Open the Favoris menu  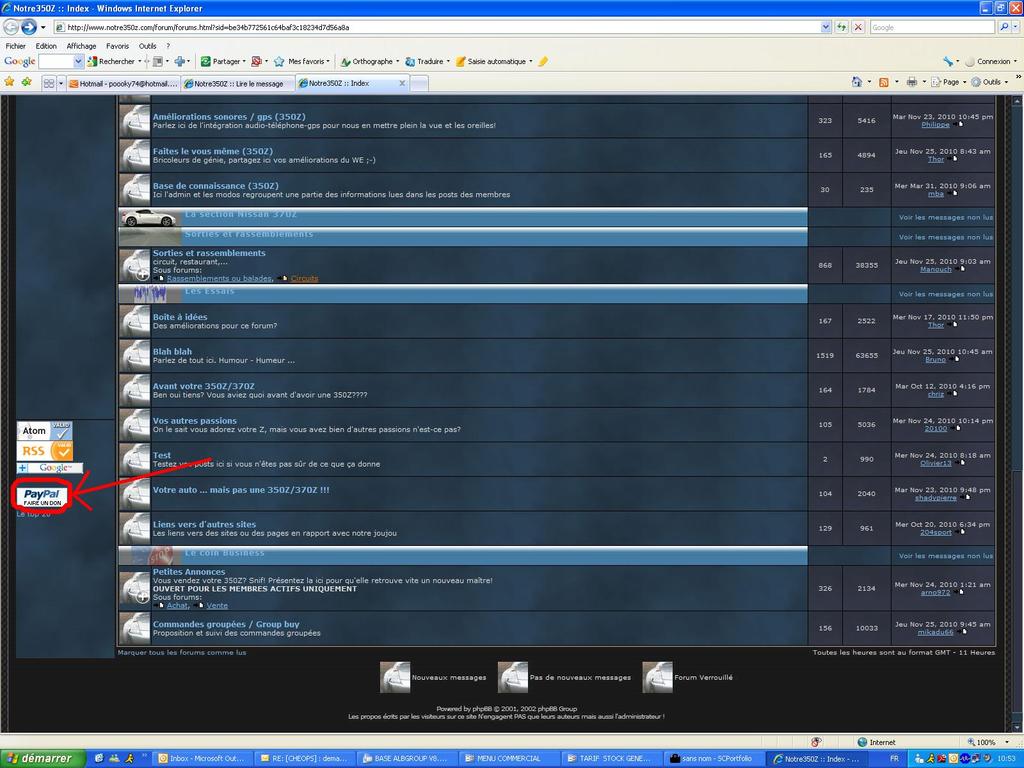(x=117, y=46)
